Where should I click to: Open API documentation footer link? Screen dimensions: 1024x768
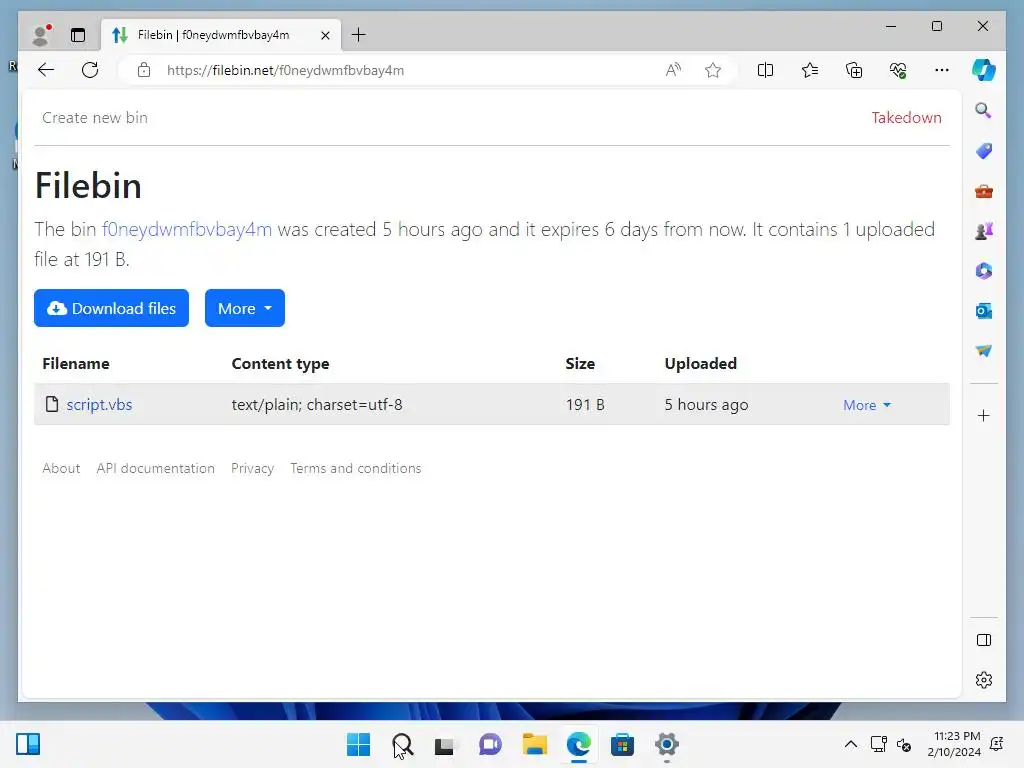pos(155,468)
